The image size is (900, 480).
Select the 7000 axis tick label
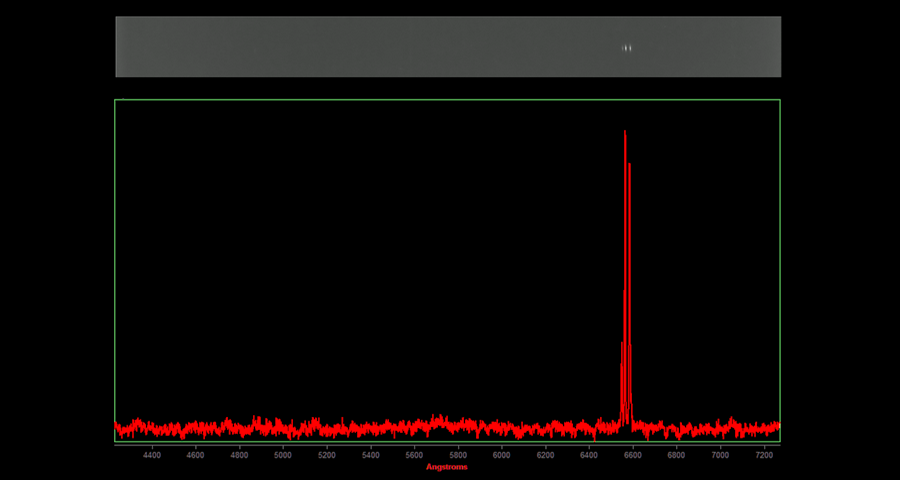[720, 455]
